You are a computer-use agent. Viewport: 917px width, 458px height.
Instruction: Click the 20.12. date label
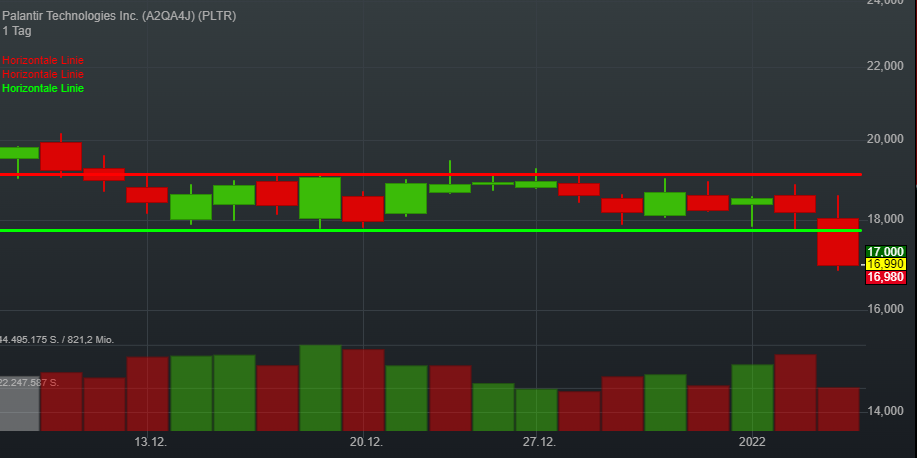[364, 442]
